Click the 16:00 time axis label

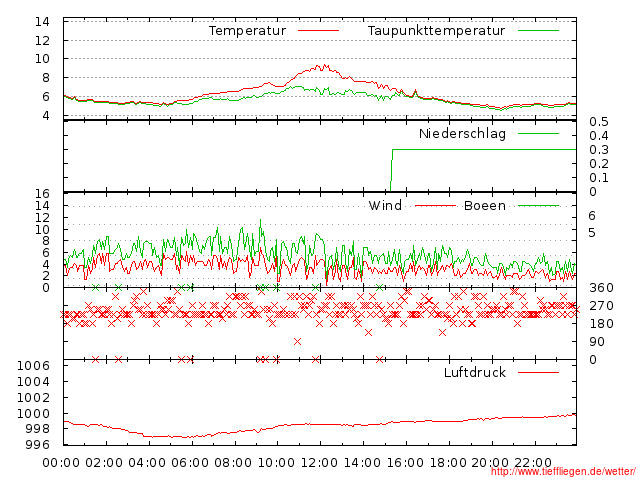click(405, 463)
